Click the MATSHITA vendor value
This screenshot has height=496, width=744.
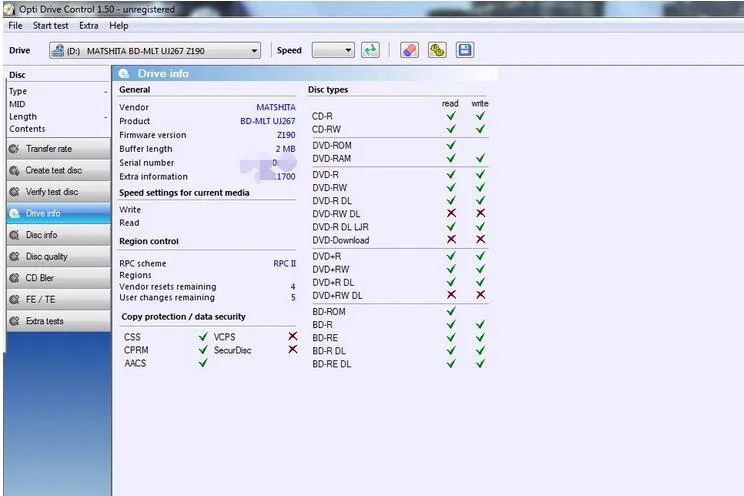(276, 107)
